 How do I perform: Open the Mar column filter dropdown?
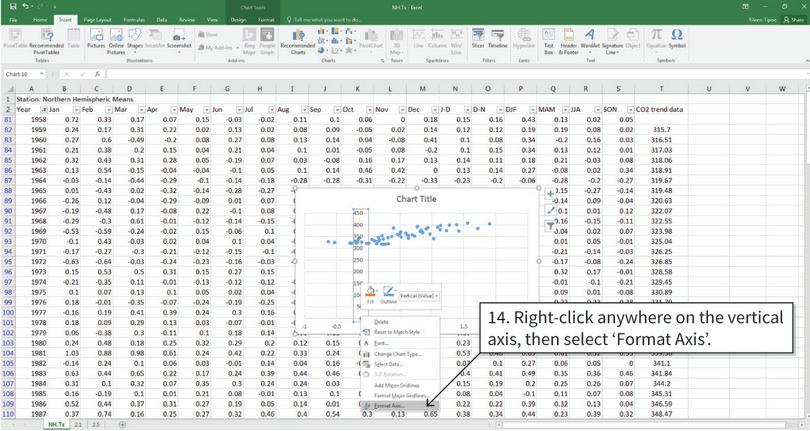[142, 110]
